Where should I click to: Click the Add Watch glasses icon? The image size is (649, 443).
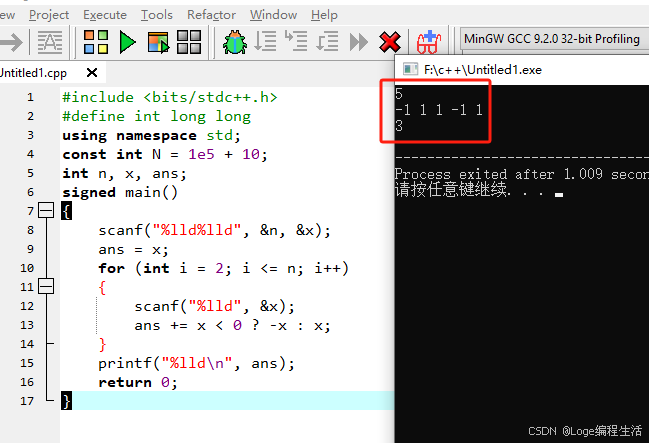(429, 42)
